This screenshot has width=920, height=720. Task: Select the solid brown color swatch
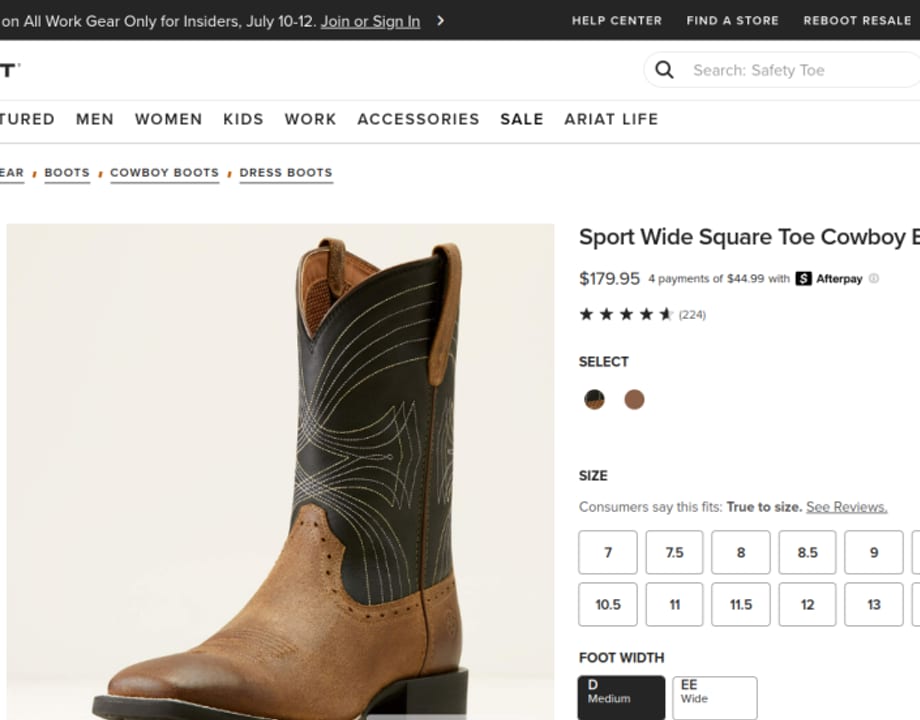[634, 400]
